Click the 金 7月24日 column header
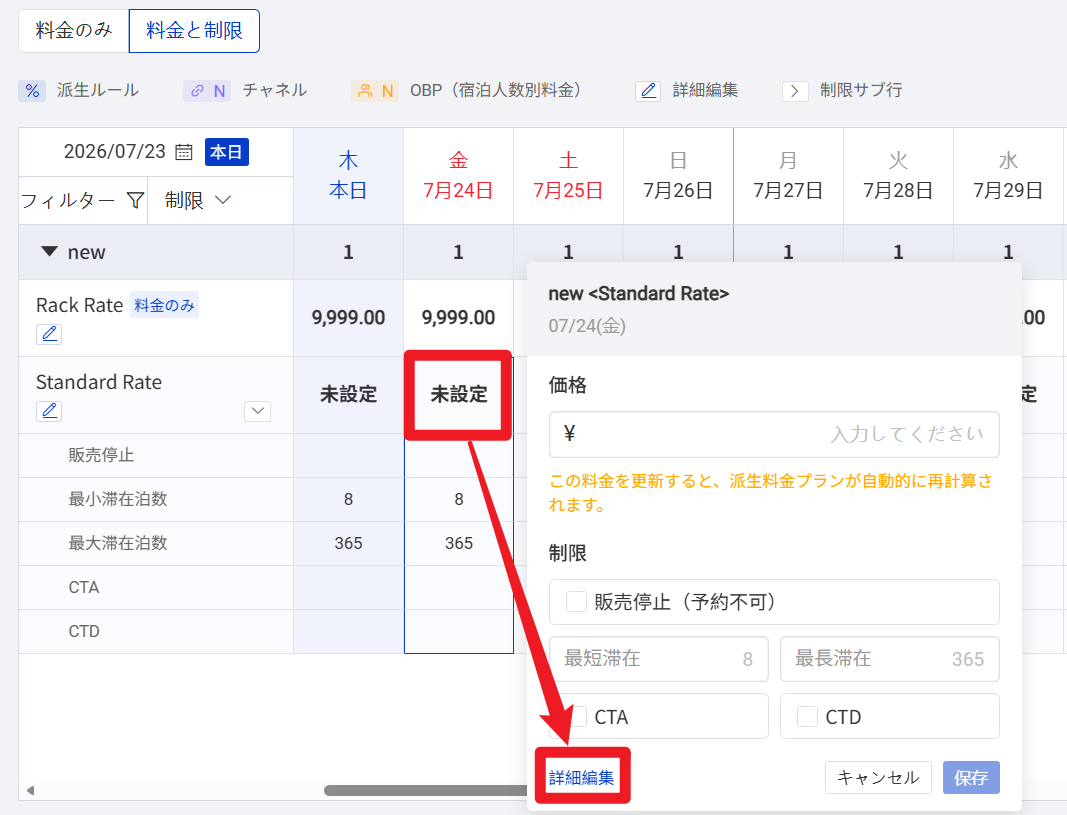The image size is (1067, 815). pyautogui.click(x=459, y=176)
